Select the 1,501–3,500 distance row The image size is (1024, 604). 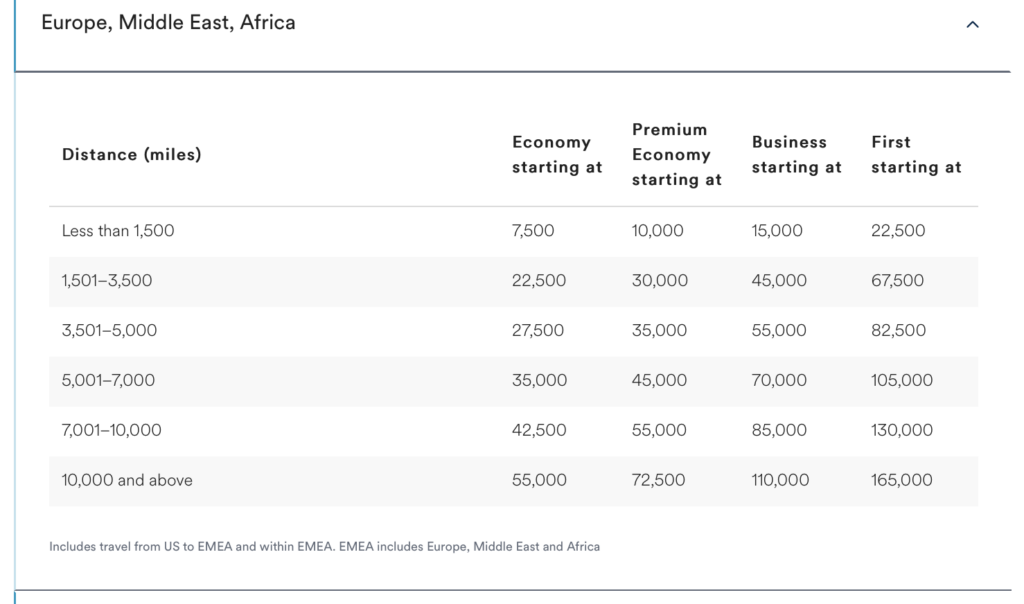coord(513,281)
